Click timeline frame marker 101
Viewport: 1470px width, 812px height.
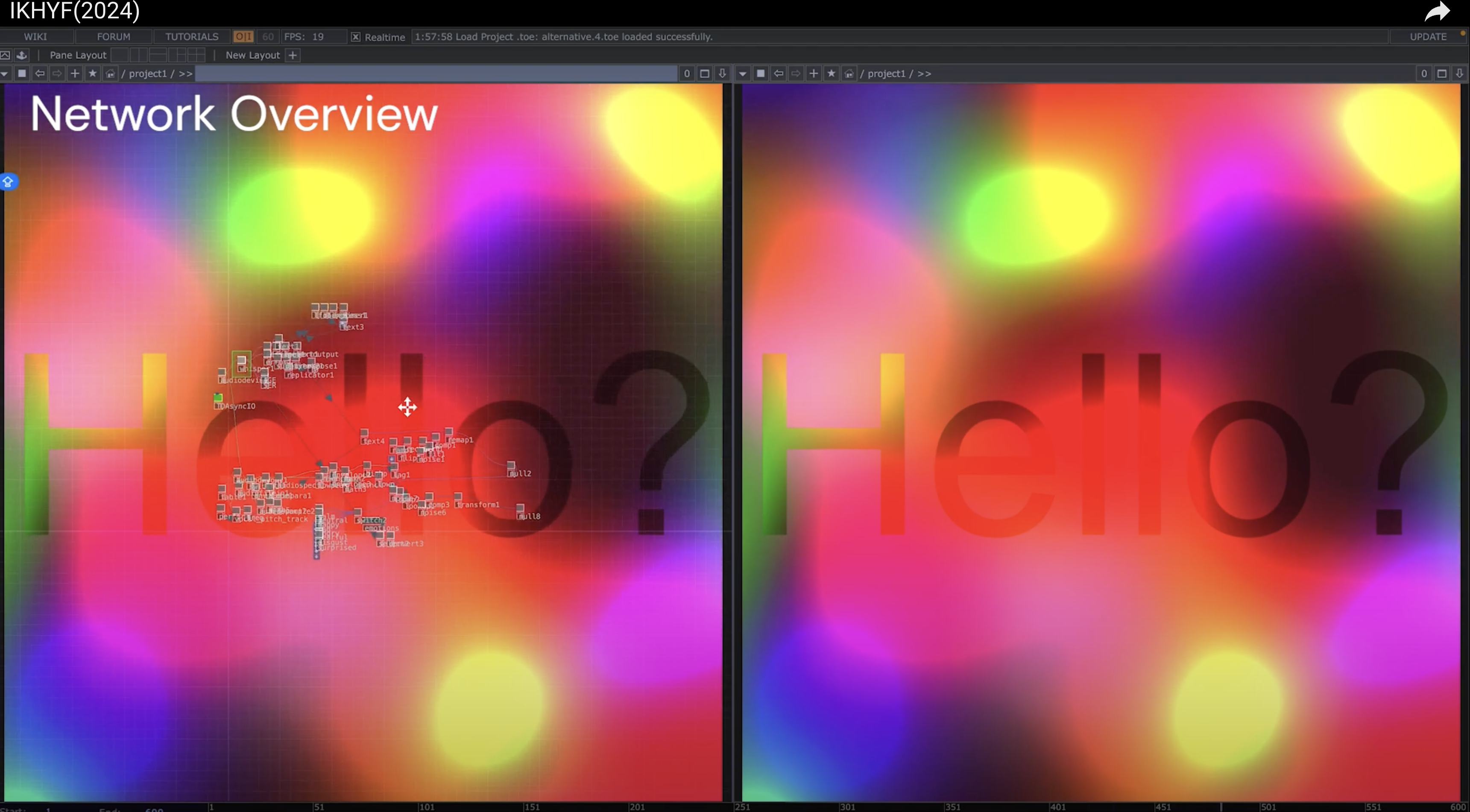click(x=426, y=807)
